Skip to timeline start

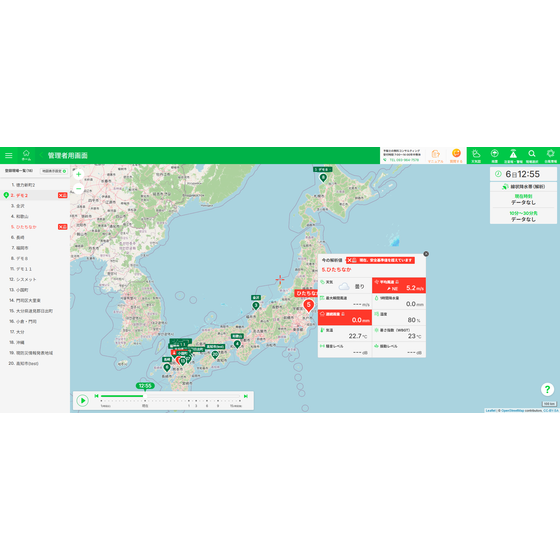96,396
